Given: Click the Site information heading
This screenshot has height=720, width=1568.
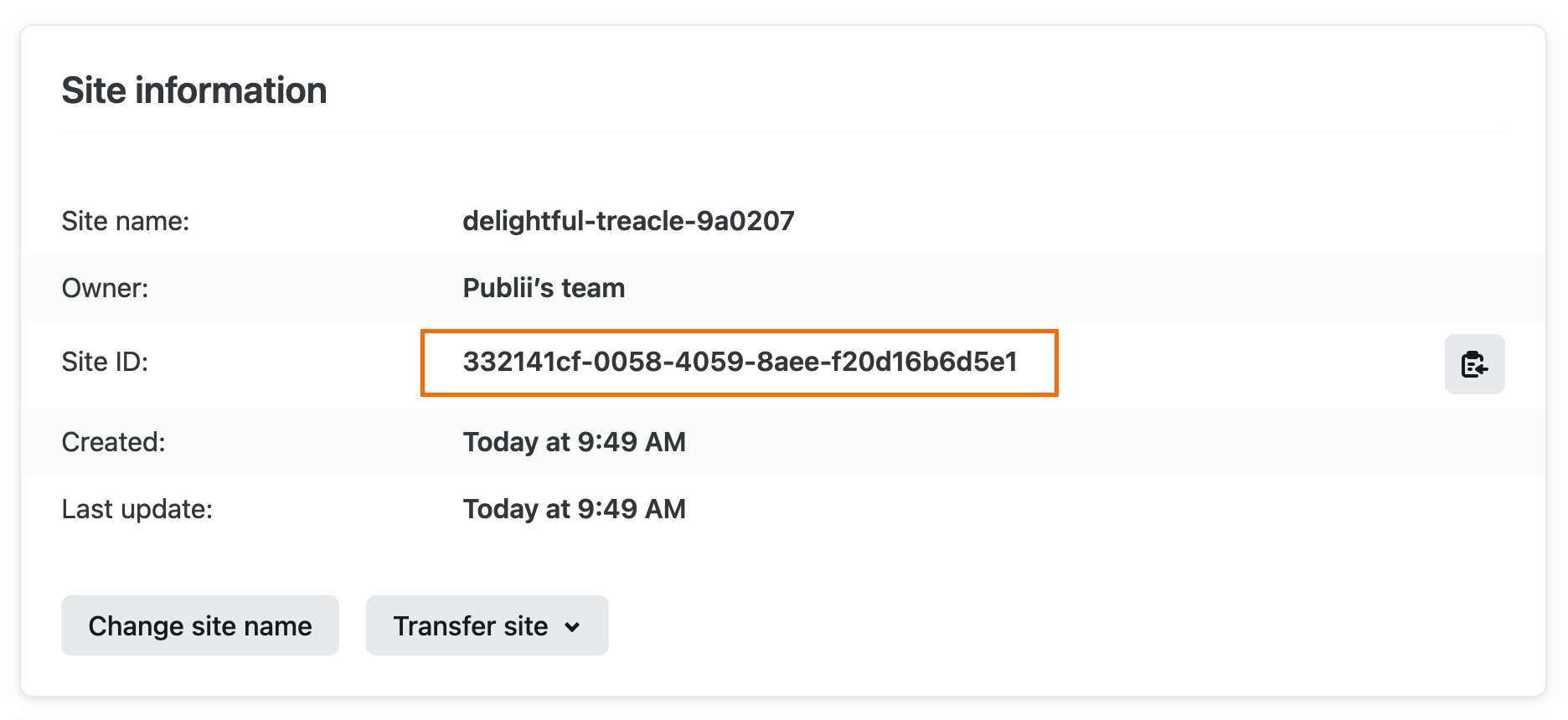Looking at the screenshot, I should (193, 90).
